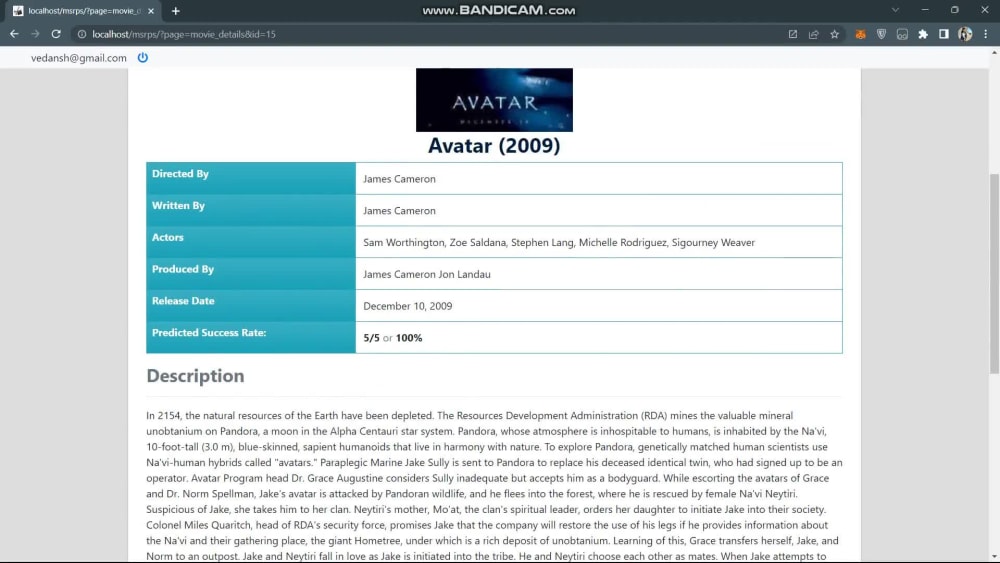
Task: Go back to the previous page
Action: (x=14, y=34)
